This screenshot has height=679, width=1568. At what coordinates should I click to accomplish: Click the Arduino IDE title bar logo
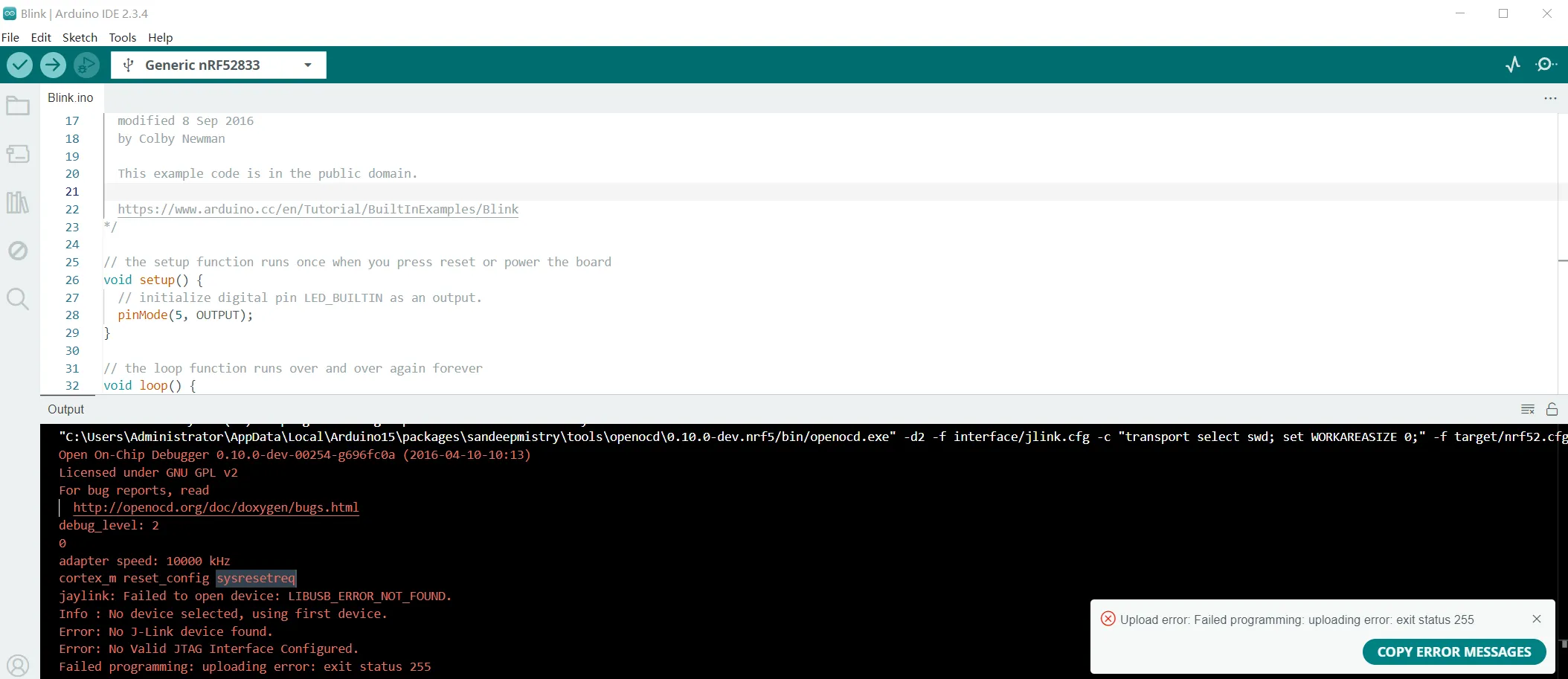tap(10, 13)
